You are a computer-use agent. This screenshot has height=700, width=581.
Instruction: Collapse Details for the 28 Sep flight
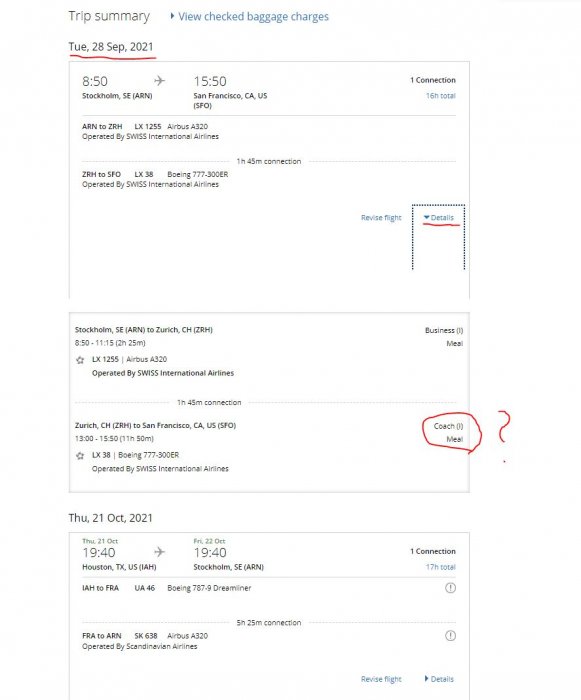[439, 217]
